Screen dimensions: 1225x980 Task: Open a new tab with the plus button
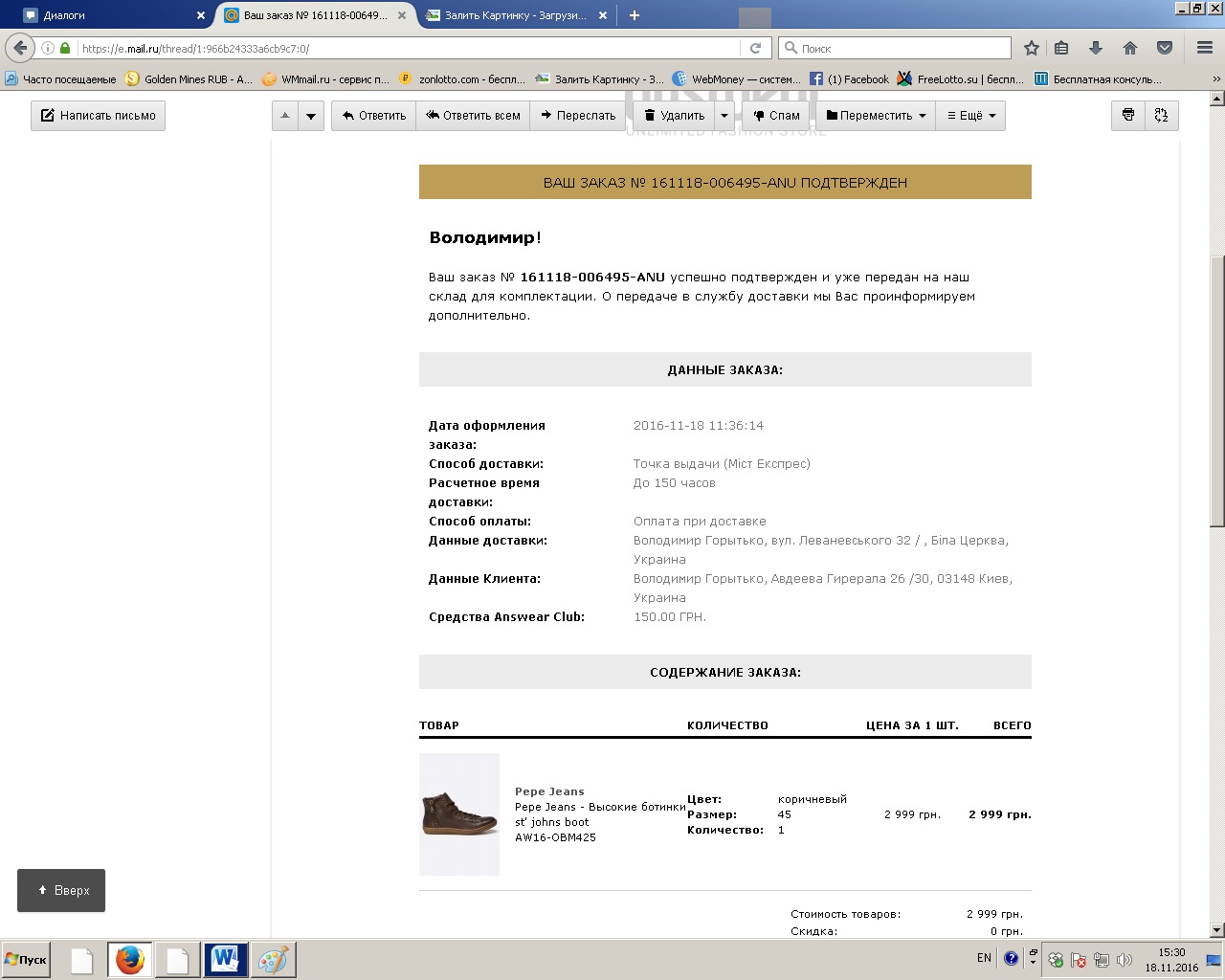pyautogui.click(x=634, y=15)
